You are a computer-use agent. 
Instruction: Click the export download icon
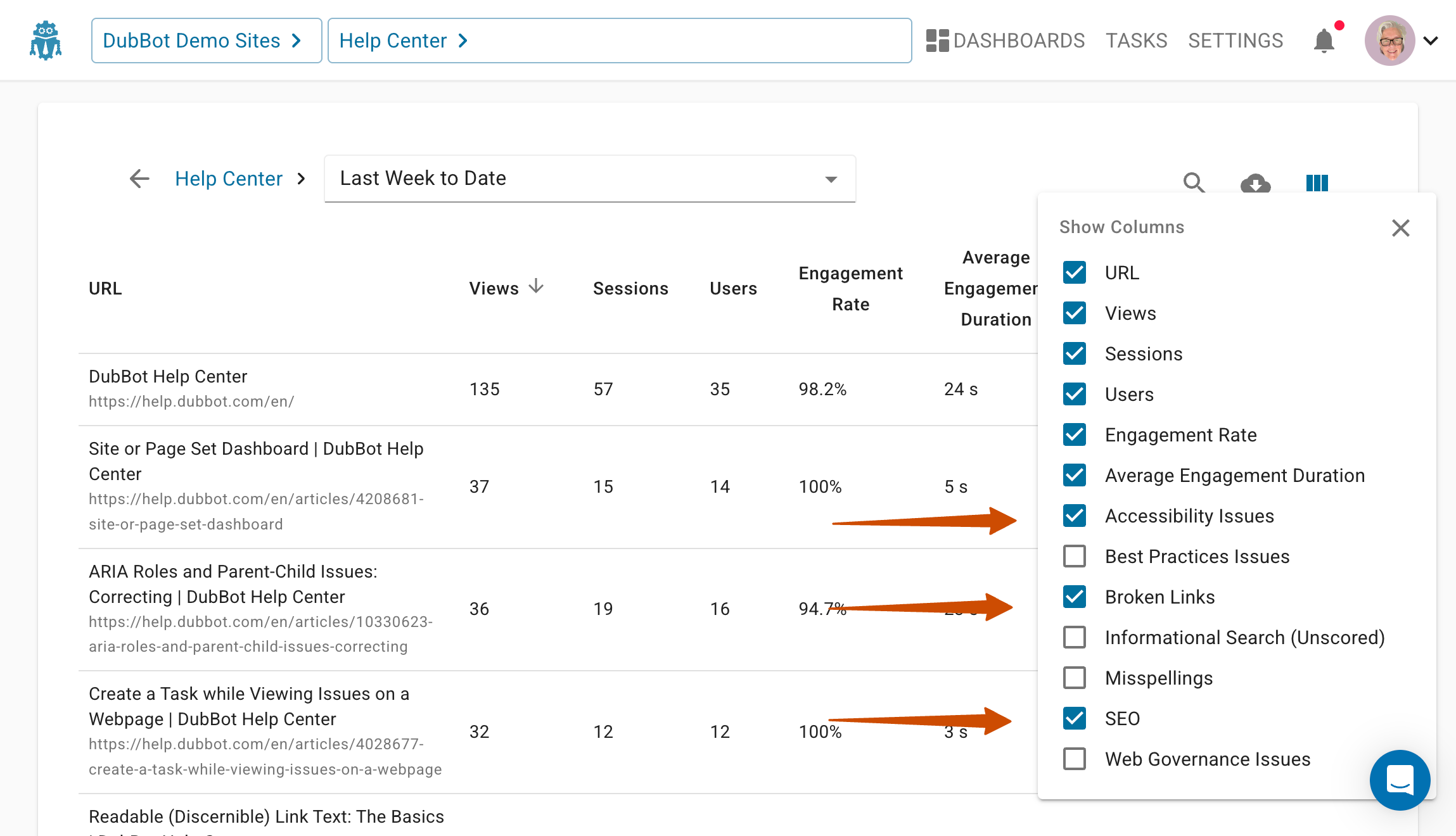pyautogui.click(x=1255, y=183)
